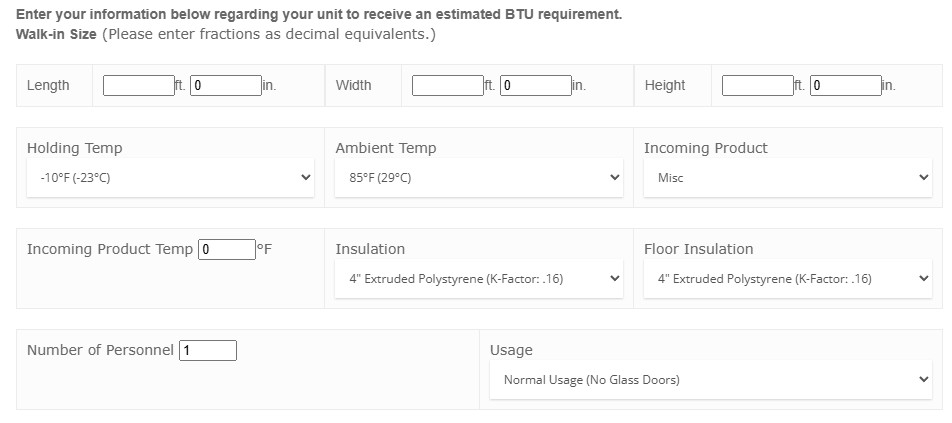This screenshot has width=952, height=423.
Task: Open the Usage dropdown
Action: (711, 380)
